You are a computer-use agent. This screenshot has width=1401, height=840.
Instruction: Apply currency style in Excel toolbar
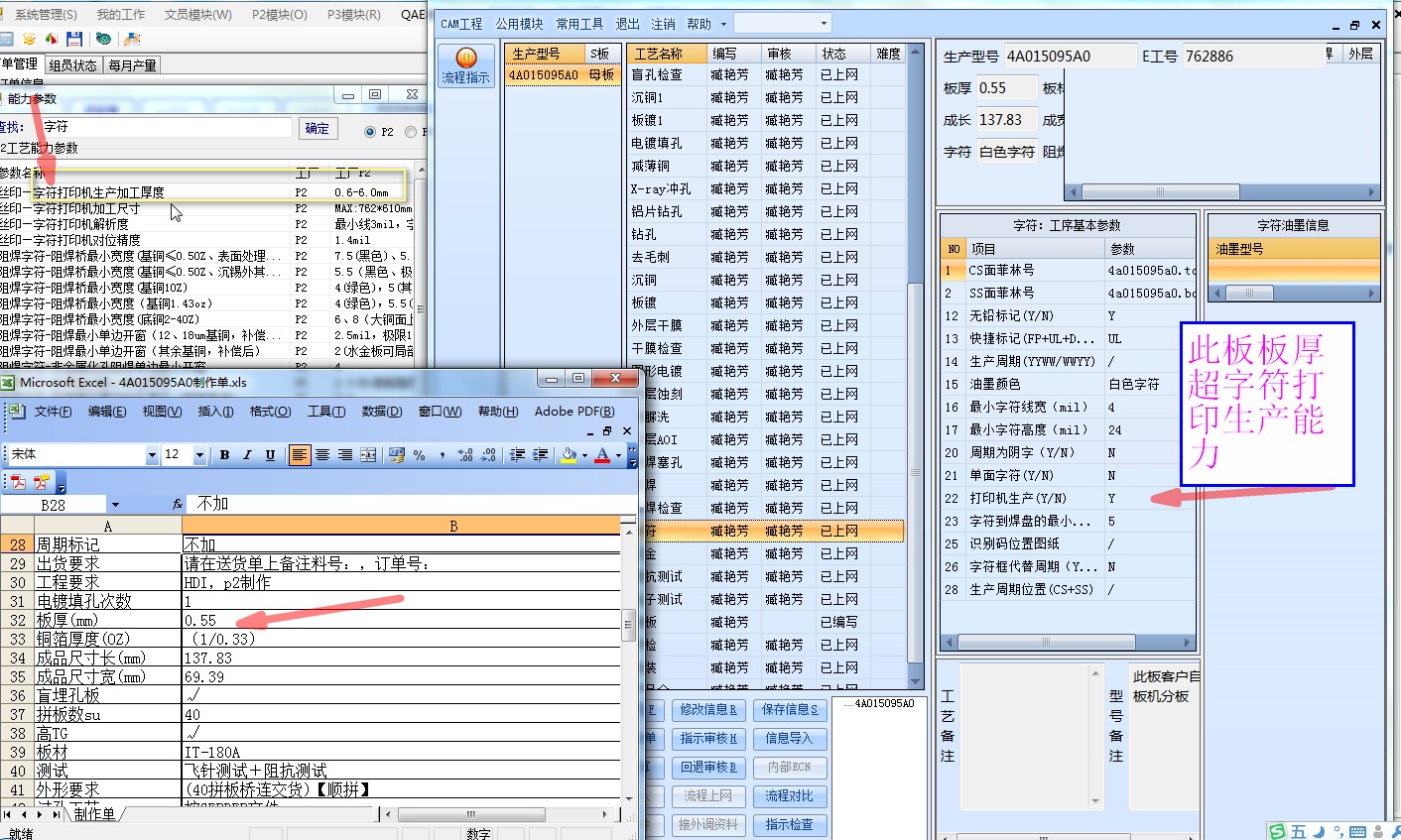tap(397, 455)
